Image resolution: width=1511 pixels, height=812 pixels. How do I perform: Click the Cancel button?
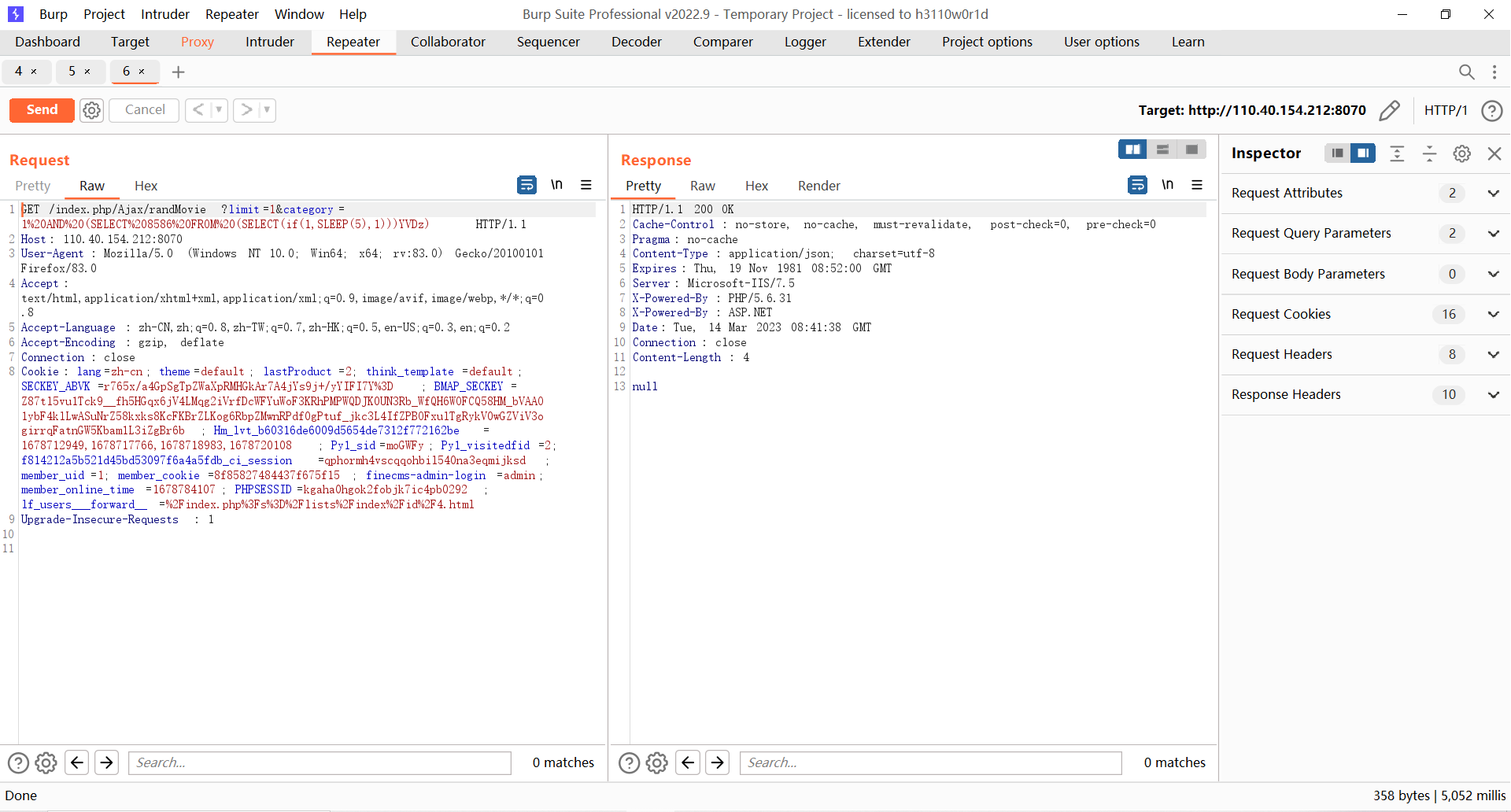point(145,110)
